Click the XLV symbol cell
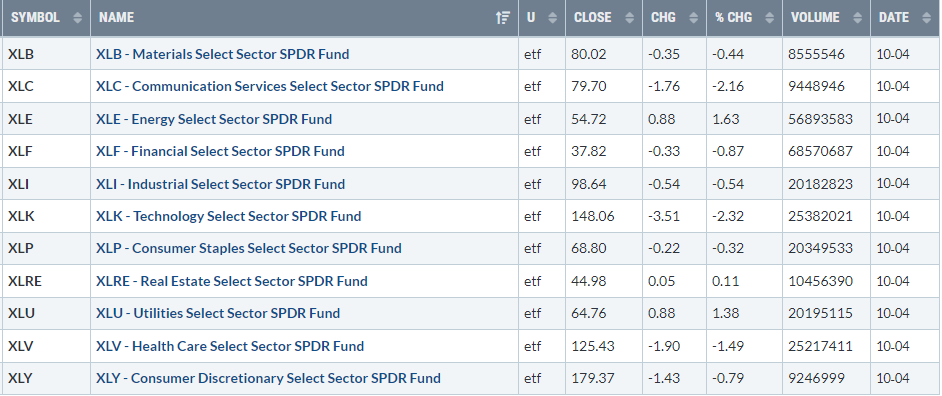This screenshot has height=396, width=942. [x=46, y=346]
